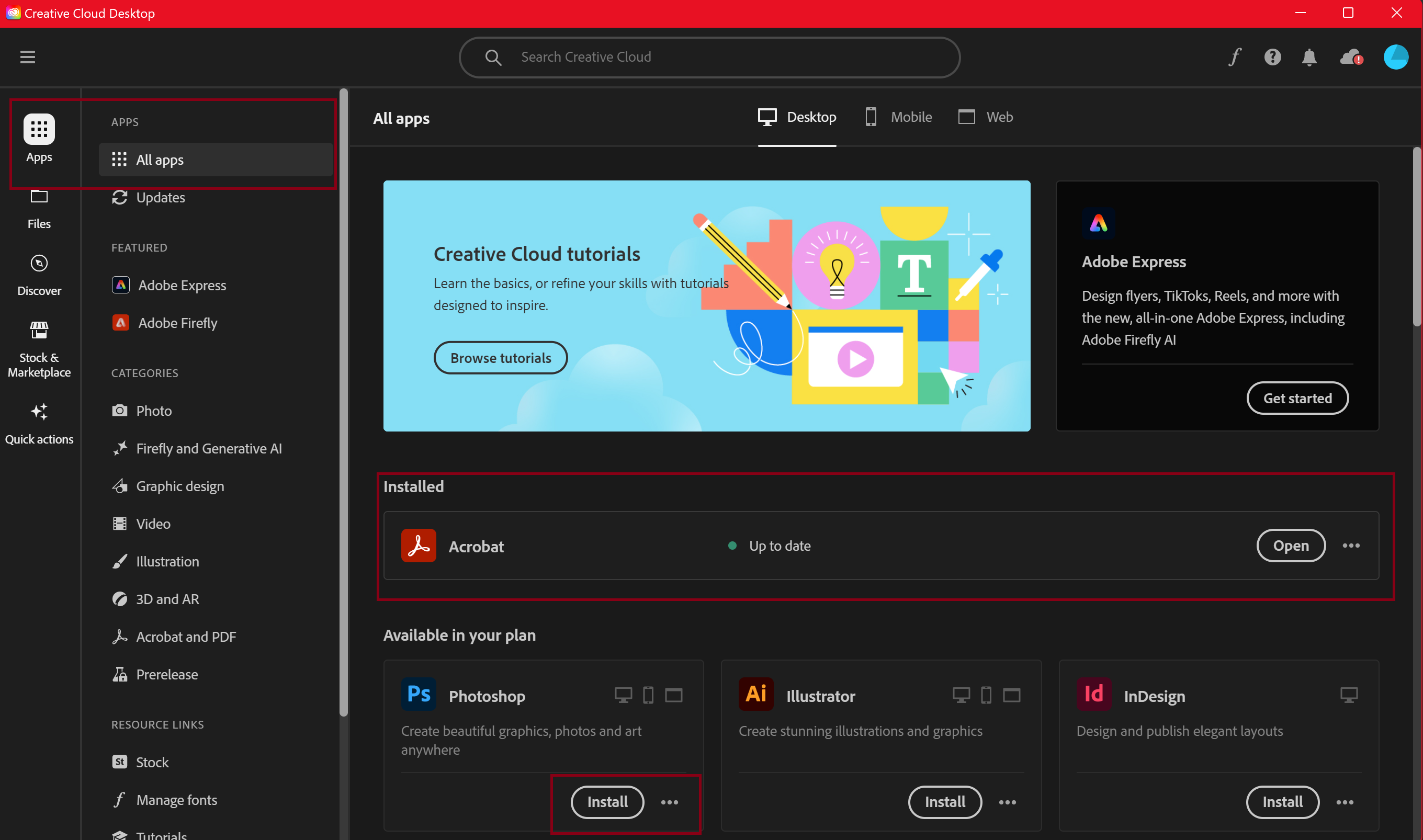Open the fonts icon in header
The image size is (1423, 840).
(x=1235, y=56)
